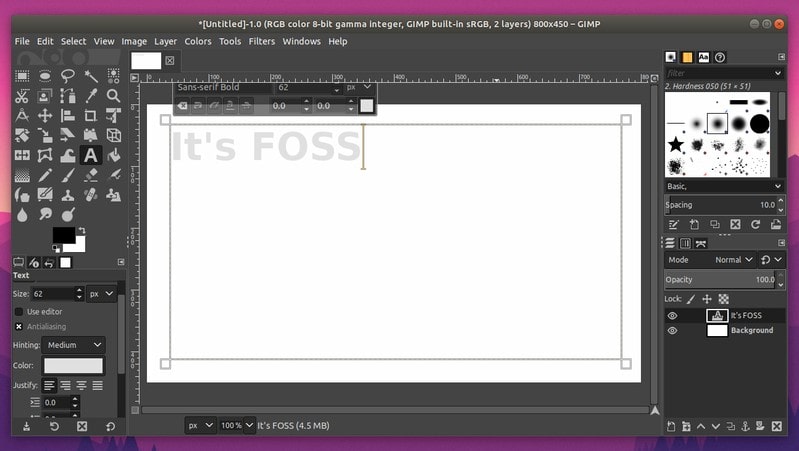This screenshot has height=451, width=799.
Task: Open the Edit menu
Action: pos(45,41)
